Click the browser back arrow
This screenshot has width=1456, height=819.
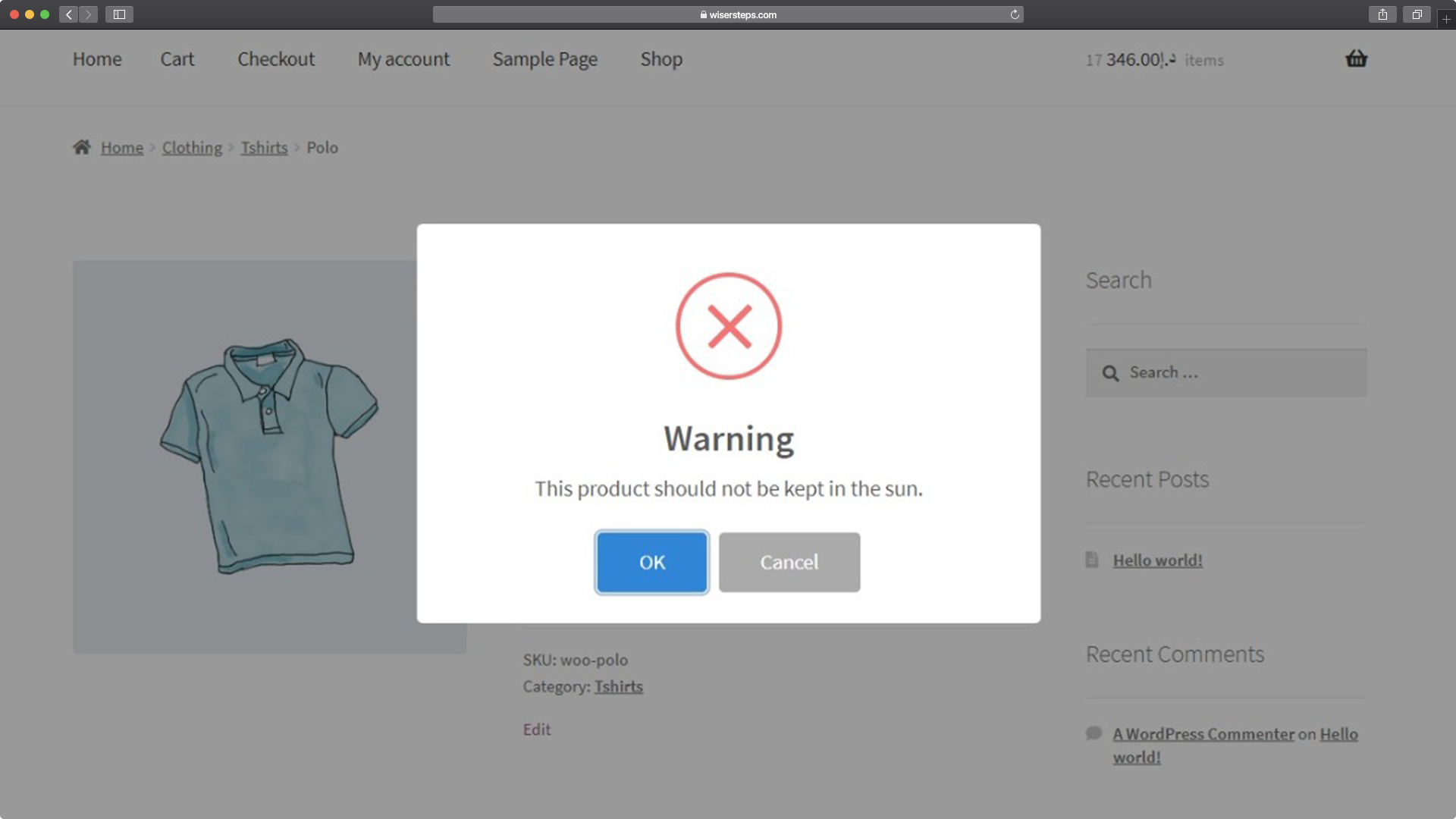pyautogui.click(x=67, y=14)
